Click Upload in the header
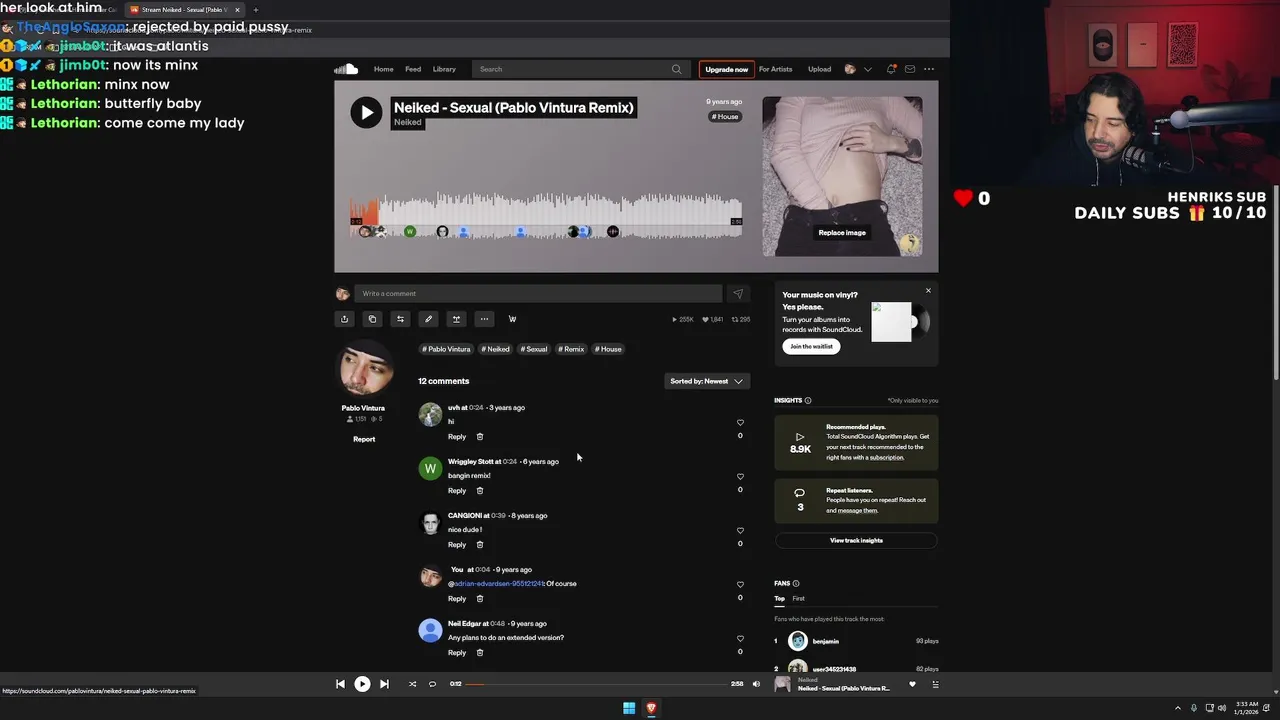1280x720 pixels. pos(819,69)
